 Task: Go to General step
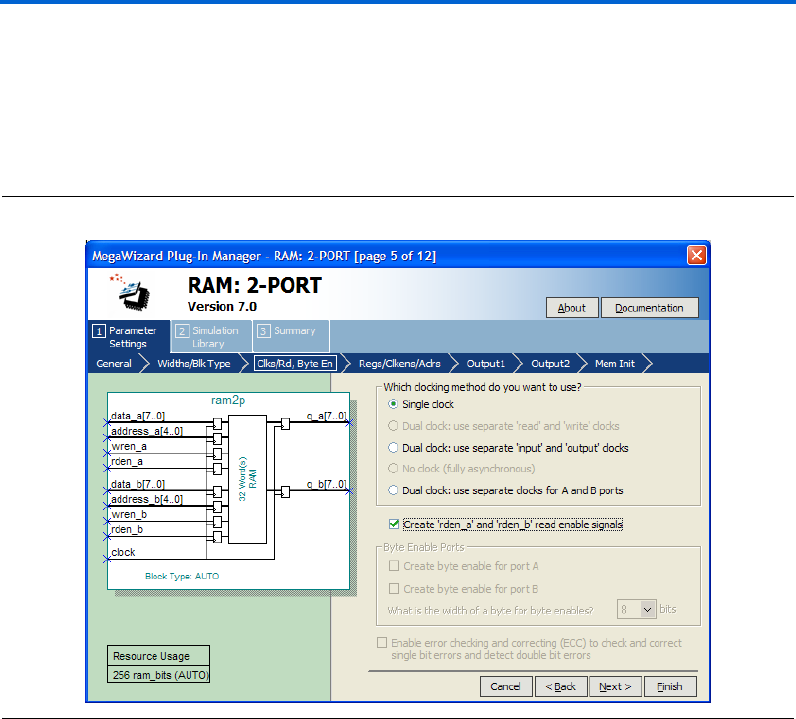tap(114, 364)
